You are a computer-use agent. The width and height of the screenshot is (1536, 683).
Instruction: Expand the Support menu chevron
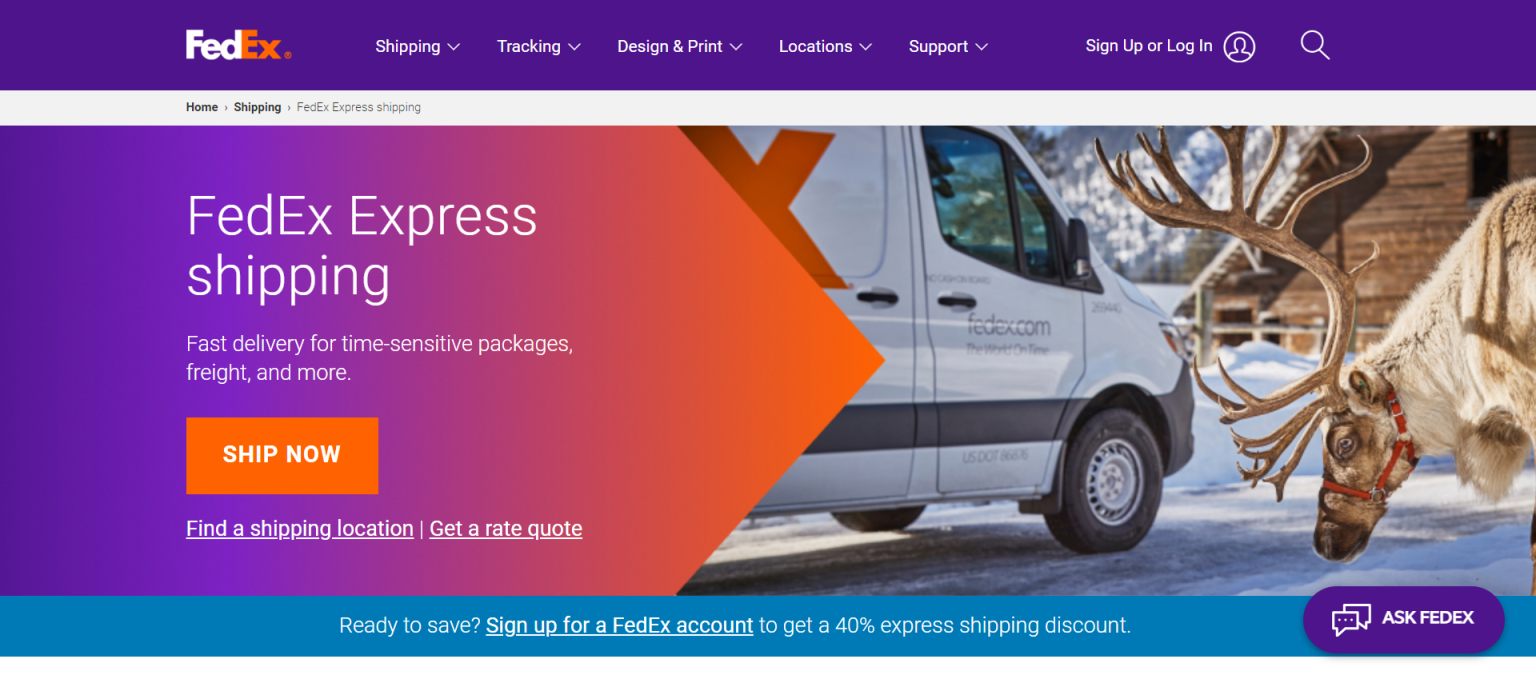pos(981,47)
